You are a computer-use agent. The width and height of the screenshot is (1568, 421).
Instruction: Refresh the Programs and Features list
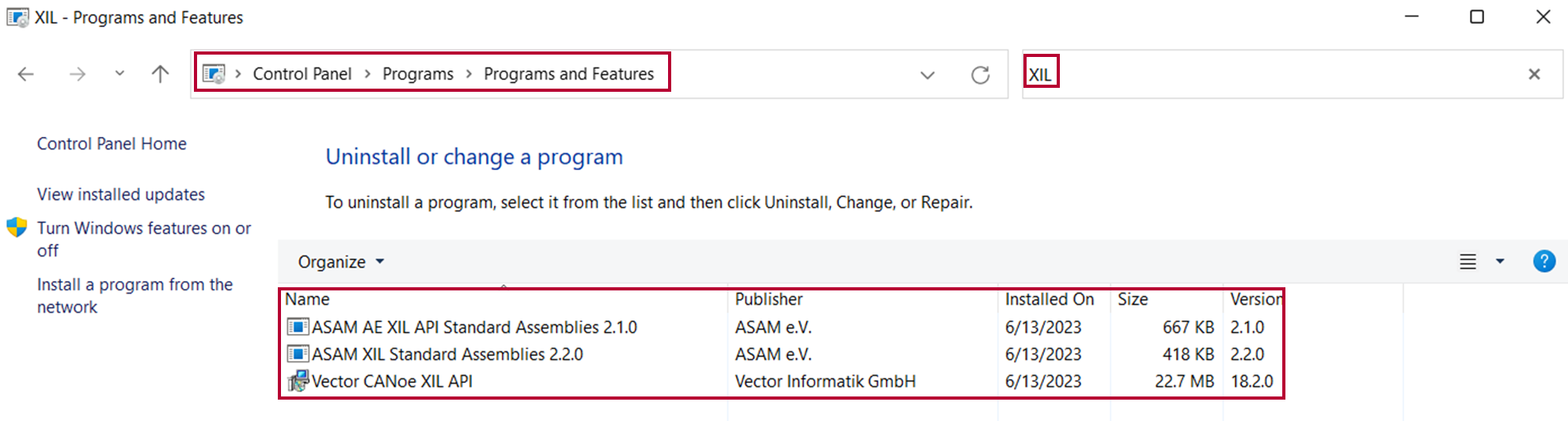pyautogui.click(x=980, y=75)
